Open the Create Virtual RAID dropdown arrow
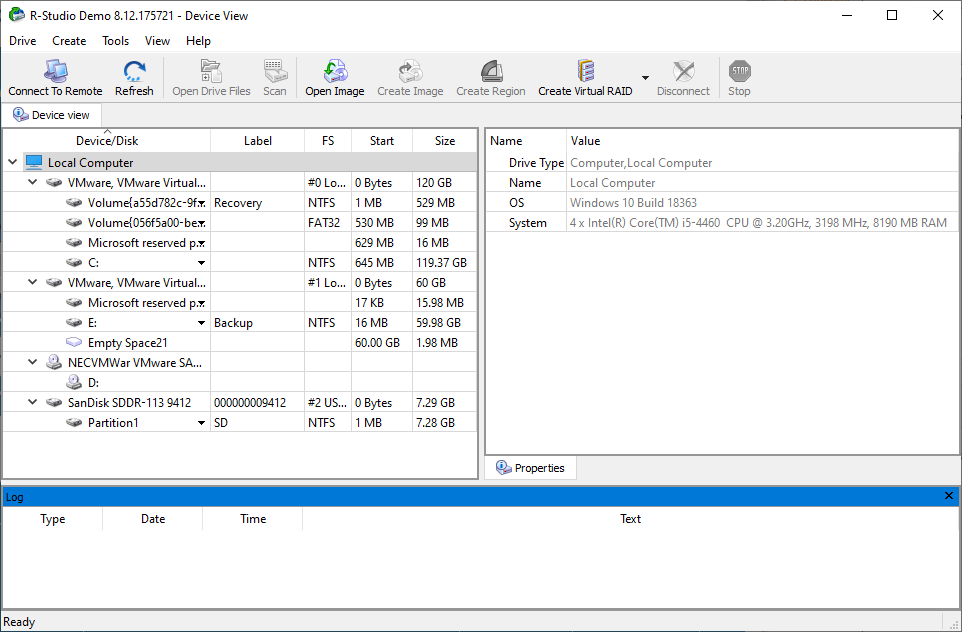The width and height of the screenshot is (962, 632). pyautogui.click(x=645, y=77)
